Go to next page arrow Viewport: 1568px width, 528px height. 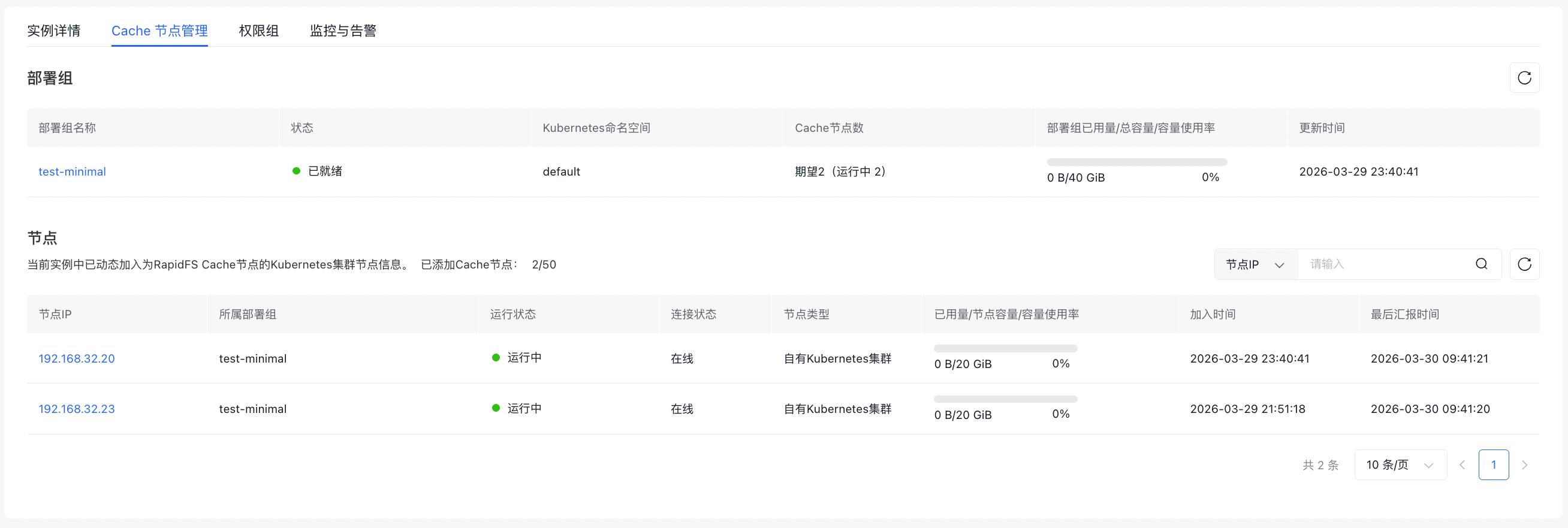pos(1524,464)
